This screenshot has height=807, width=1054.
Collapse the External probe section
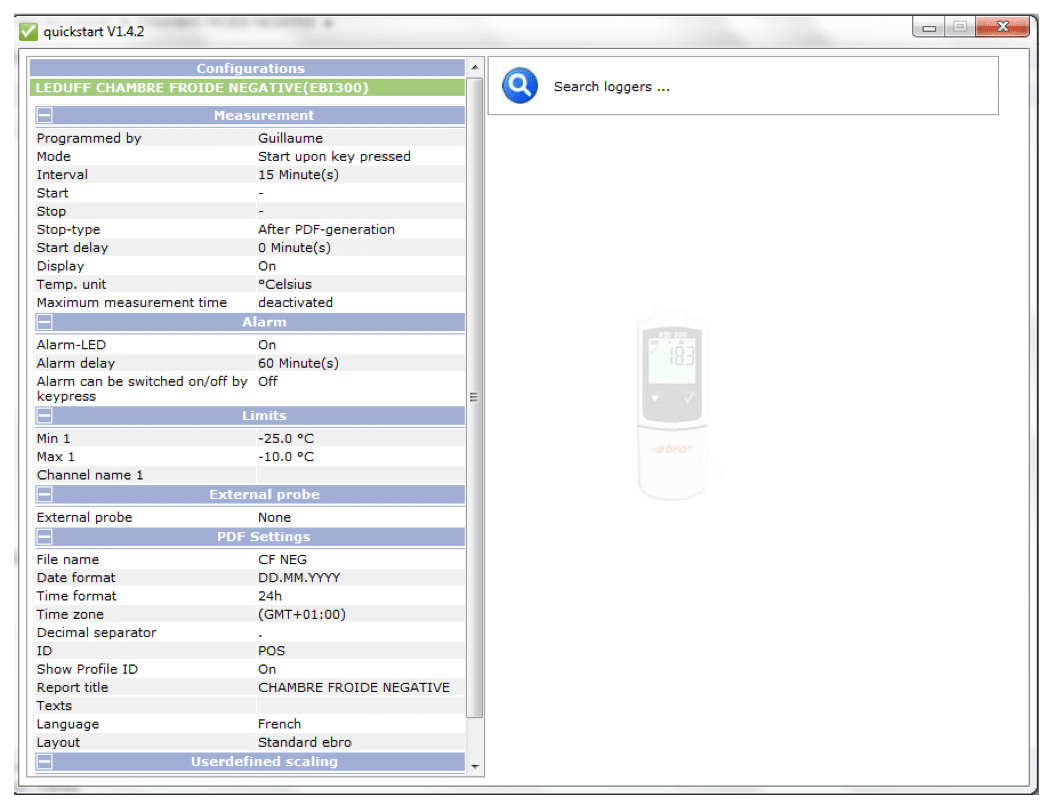coord(45,495)
